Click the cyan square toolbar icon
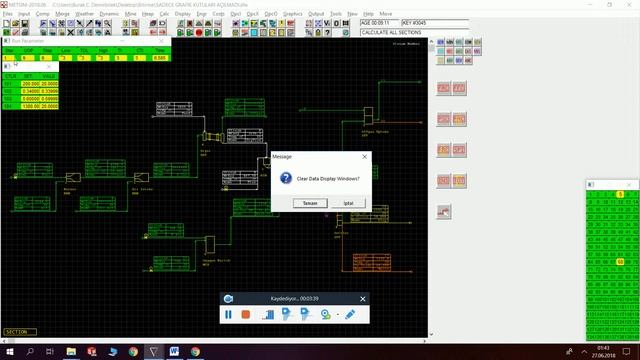 (254, 32)
